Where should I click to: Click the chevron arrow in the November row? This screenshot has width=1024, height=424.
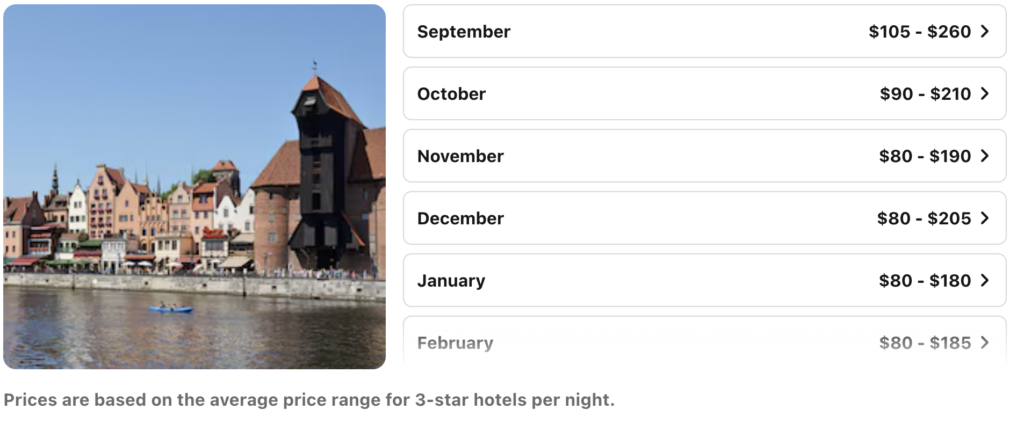pyautogui.click(x=985, y=156)
